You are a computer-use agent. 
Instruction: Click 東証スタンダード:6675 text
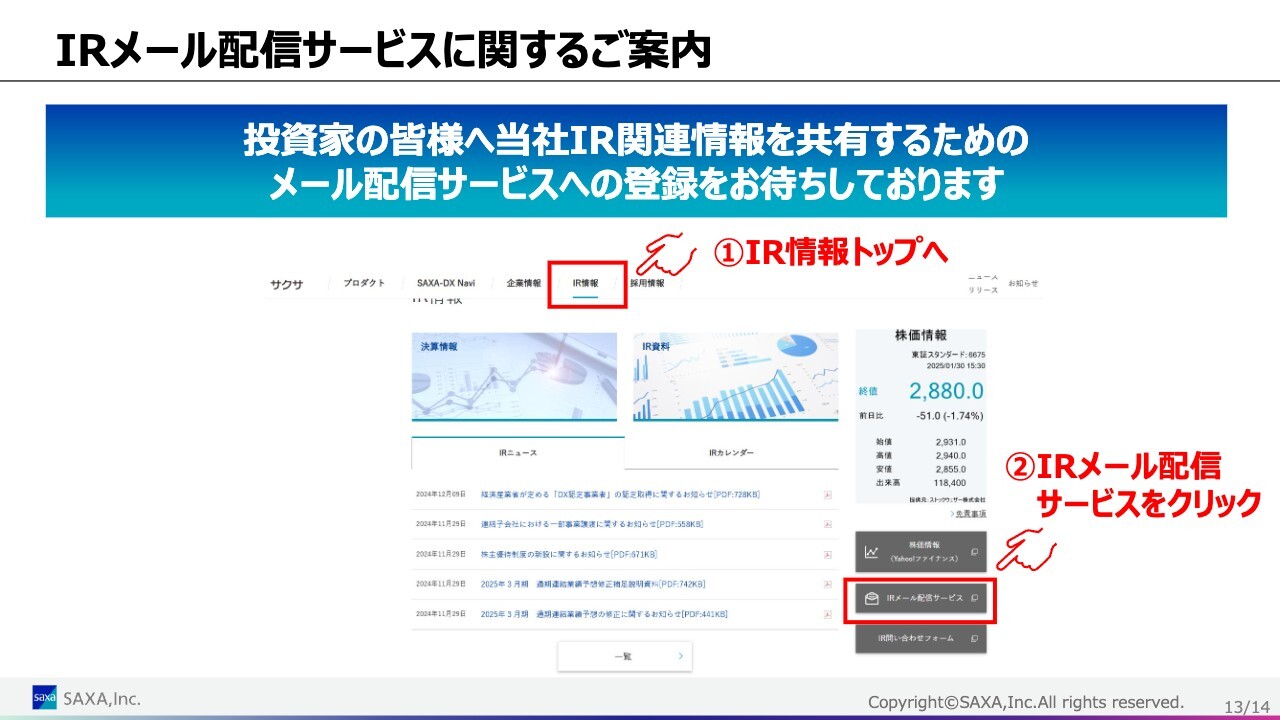948,355
